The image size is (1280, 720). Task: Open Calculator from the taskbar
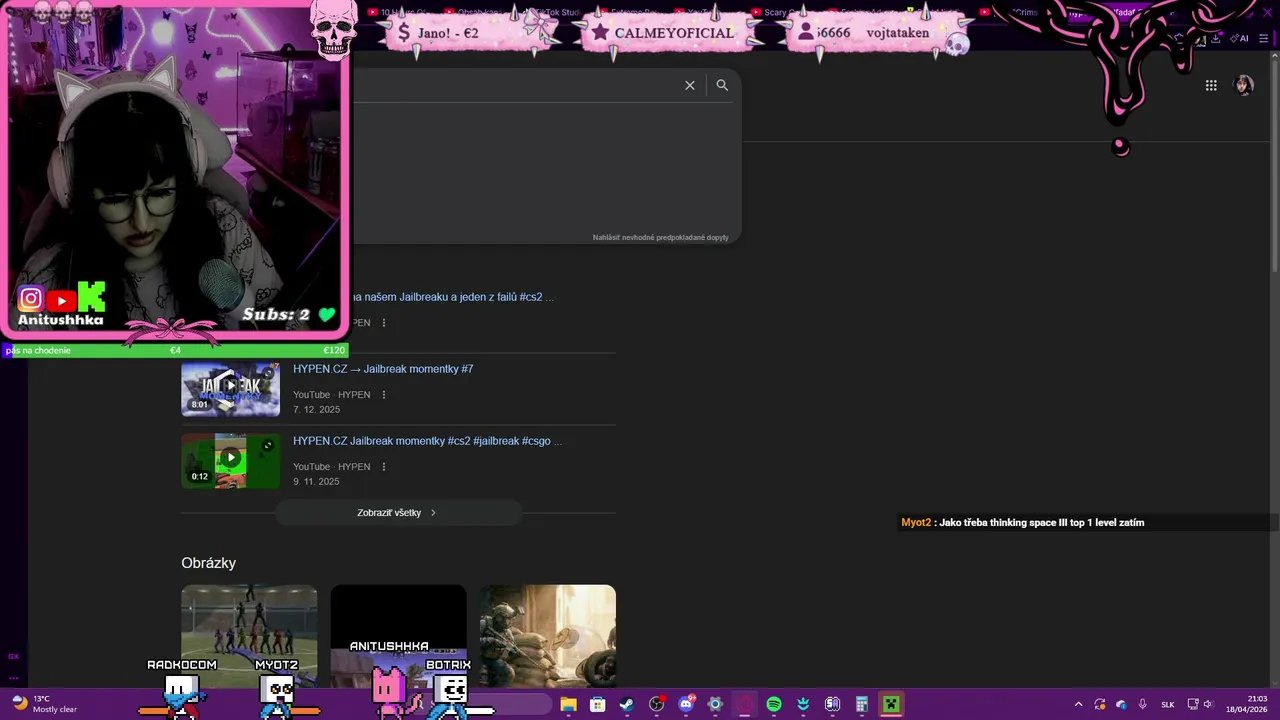point(862,704)
